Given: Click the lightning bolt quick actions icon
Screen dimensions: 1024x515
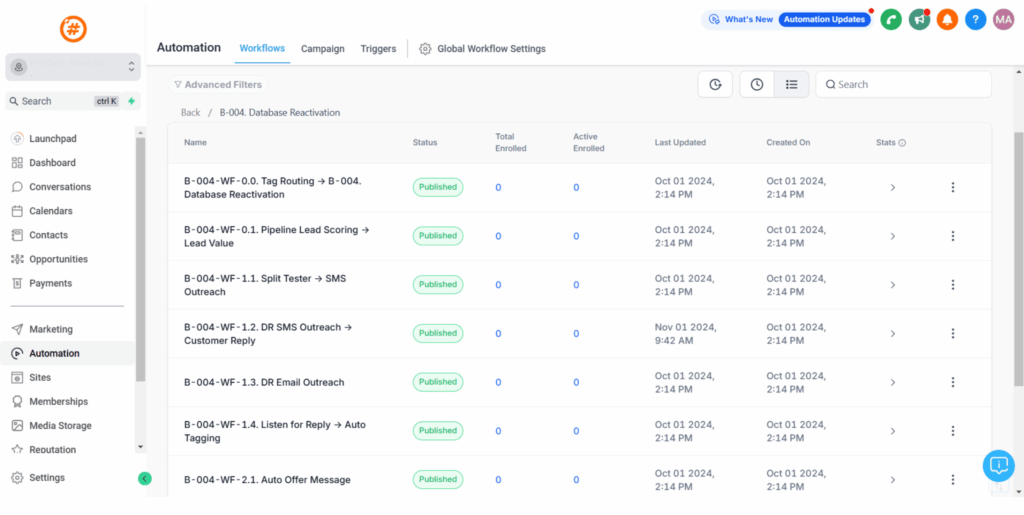Looking at the screenshot, I should click(x=132, y=101).
